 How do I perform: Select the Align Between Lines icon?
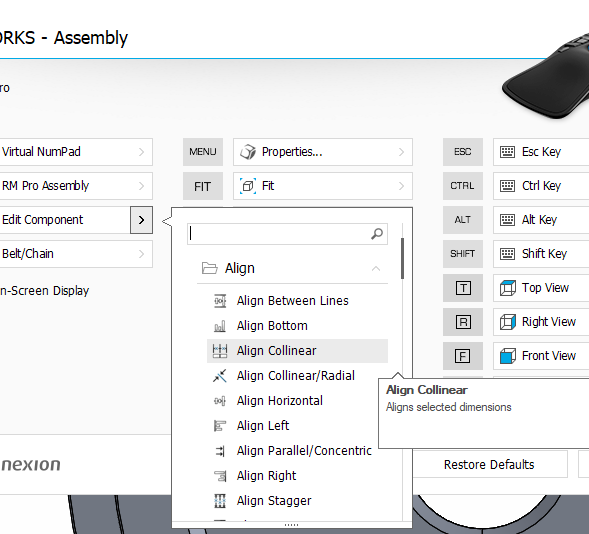[220, 301]
